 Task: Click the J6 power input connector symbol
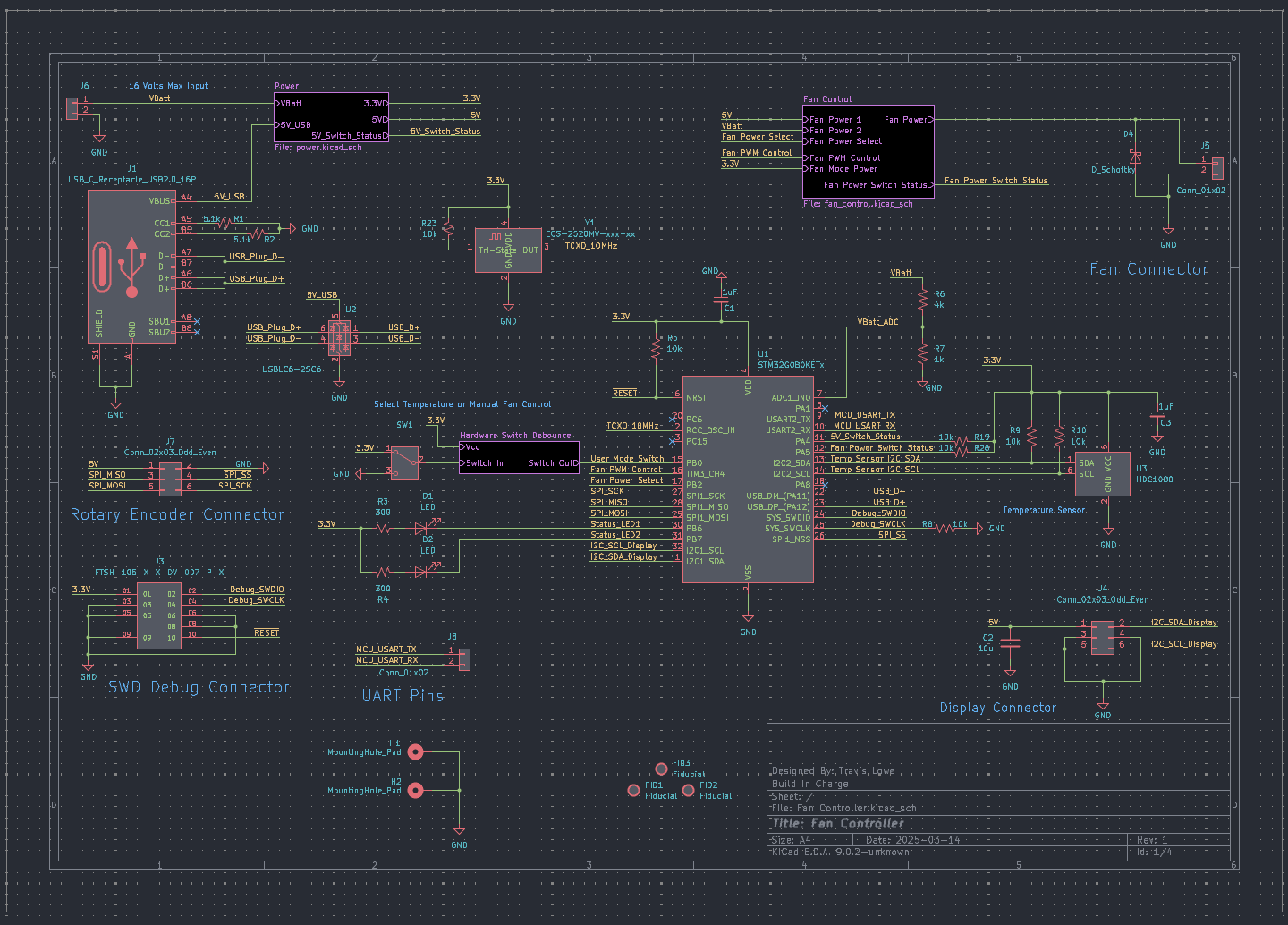(72, 107)
